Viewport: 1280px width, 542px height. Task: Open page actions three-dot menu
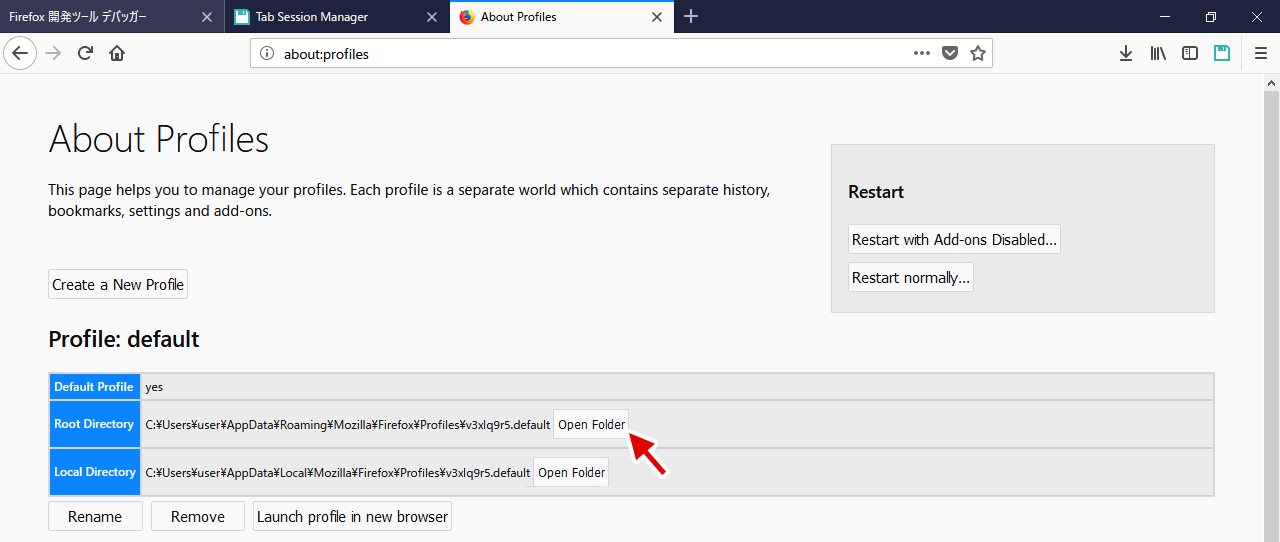[x=922, y=54]
